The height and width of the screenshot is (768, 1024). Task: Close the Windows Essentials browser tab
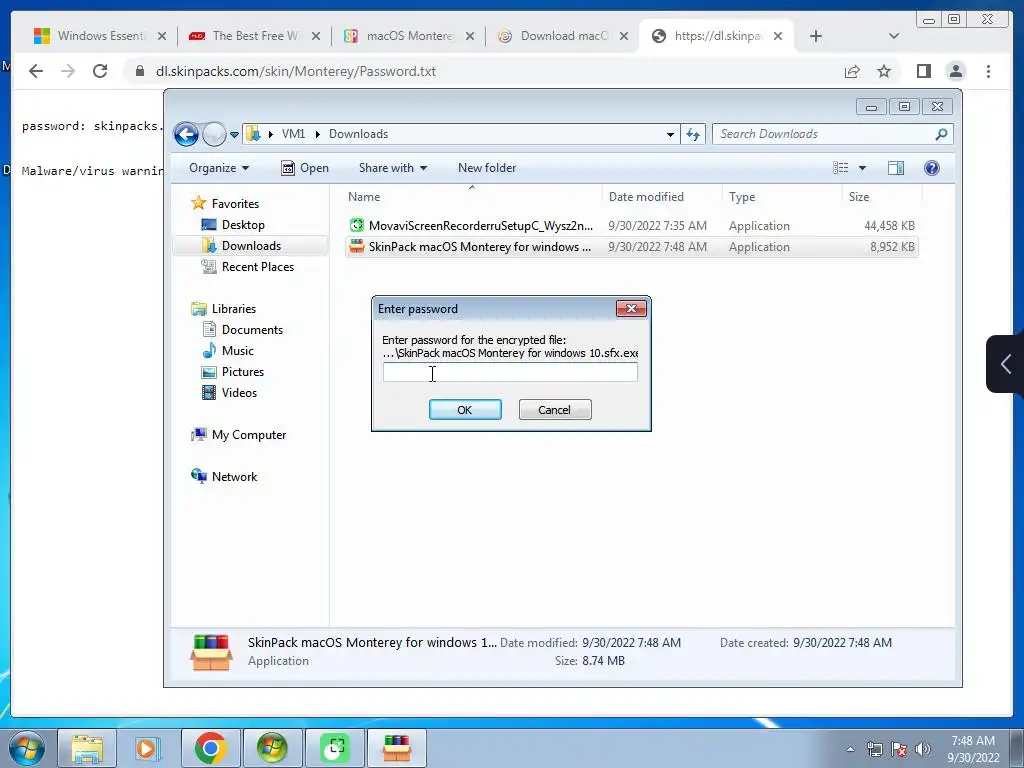[162, 36]
